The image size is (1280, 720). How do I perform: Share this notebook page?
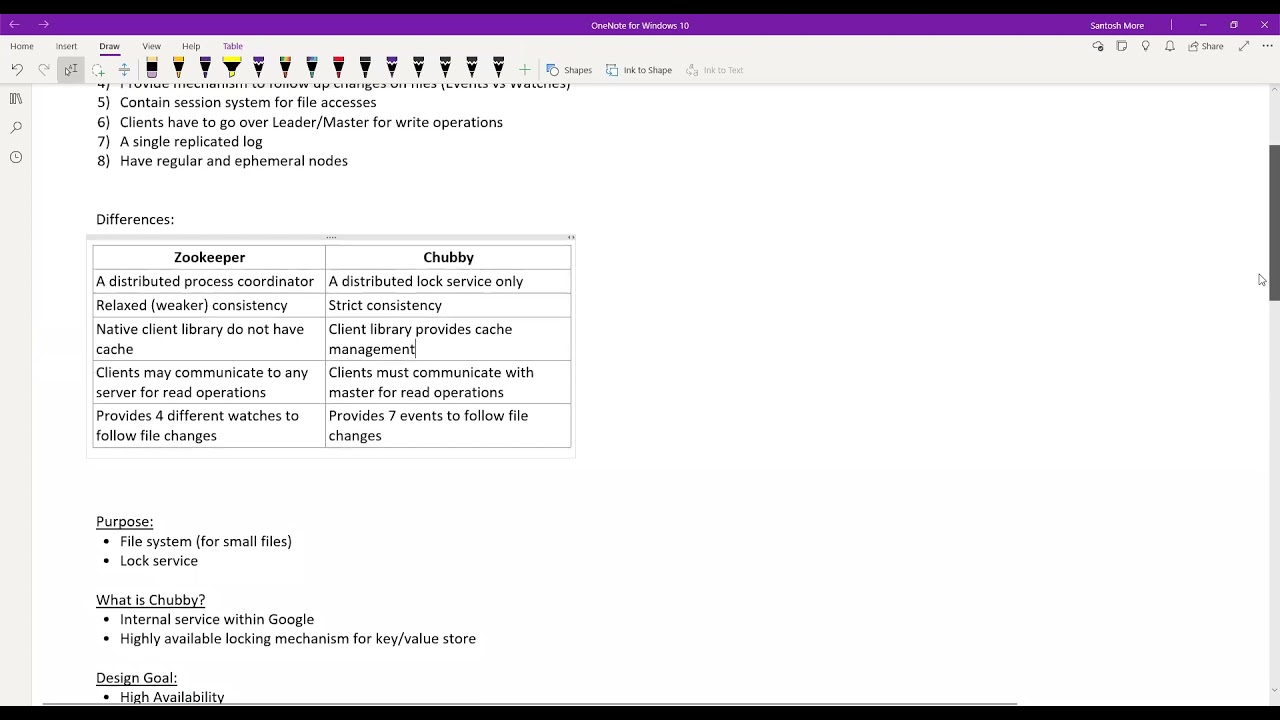pos(1206,46)
